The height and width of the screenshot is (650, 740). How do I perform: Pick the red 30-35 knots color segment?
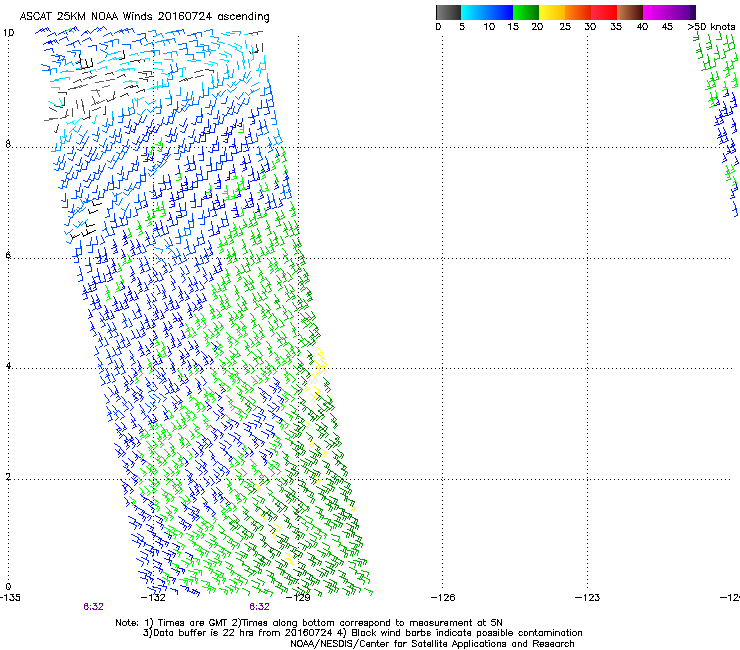point(604,12)
